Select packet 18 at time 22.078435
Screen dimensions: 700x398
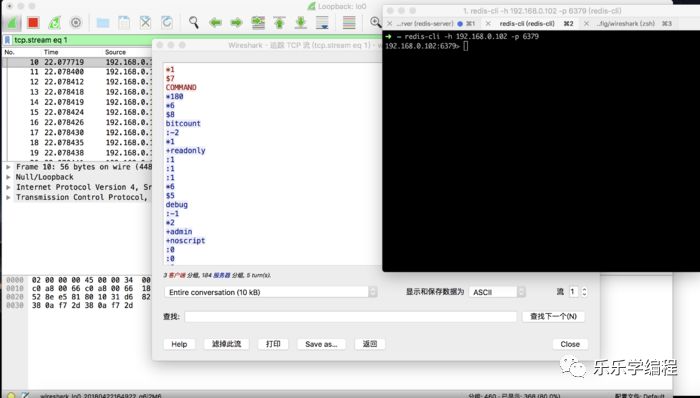(x=77, y=143)
